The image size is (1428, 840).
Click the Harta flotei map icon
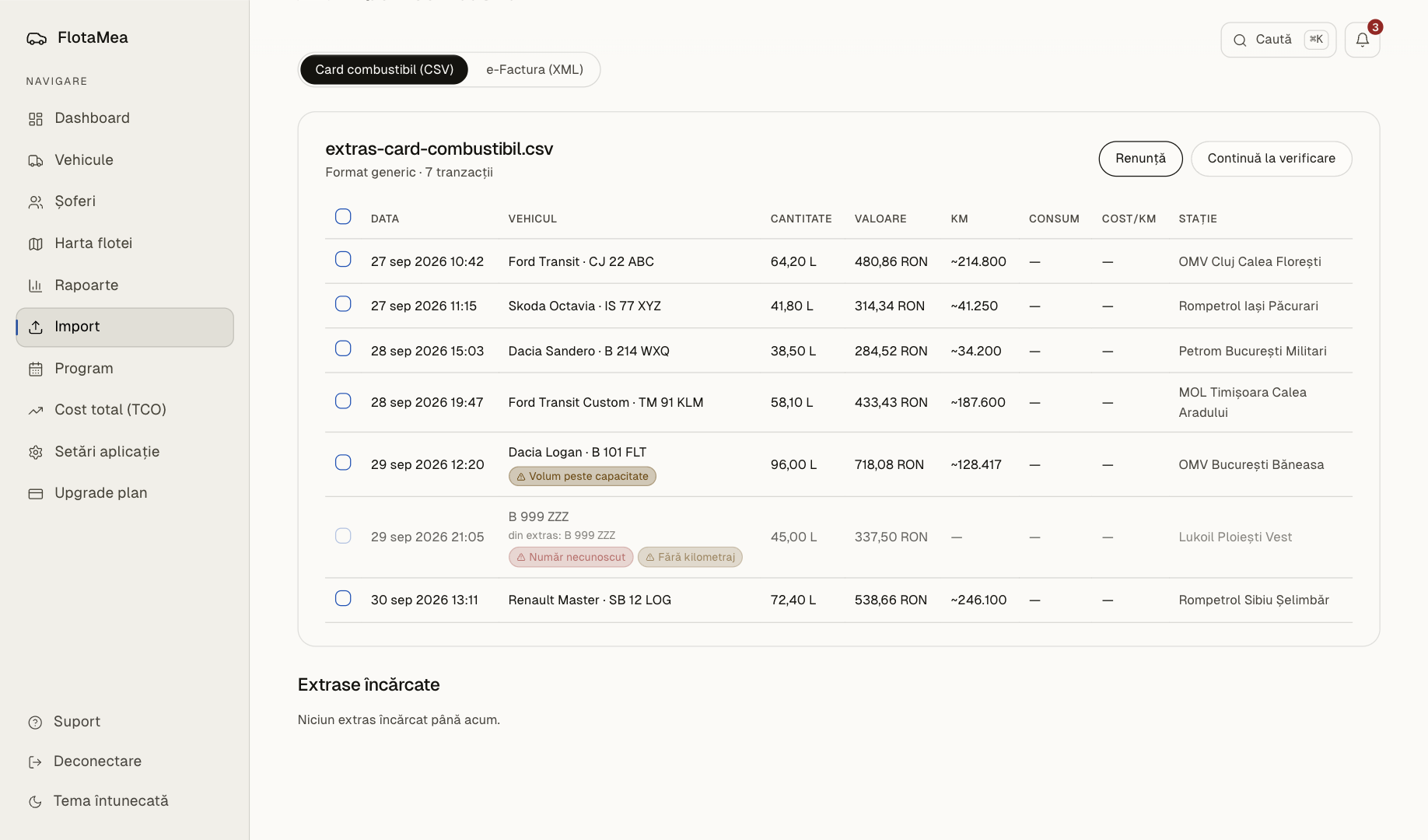point(36,244)
